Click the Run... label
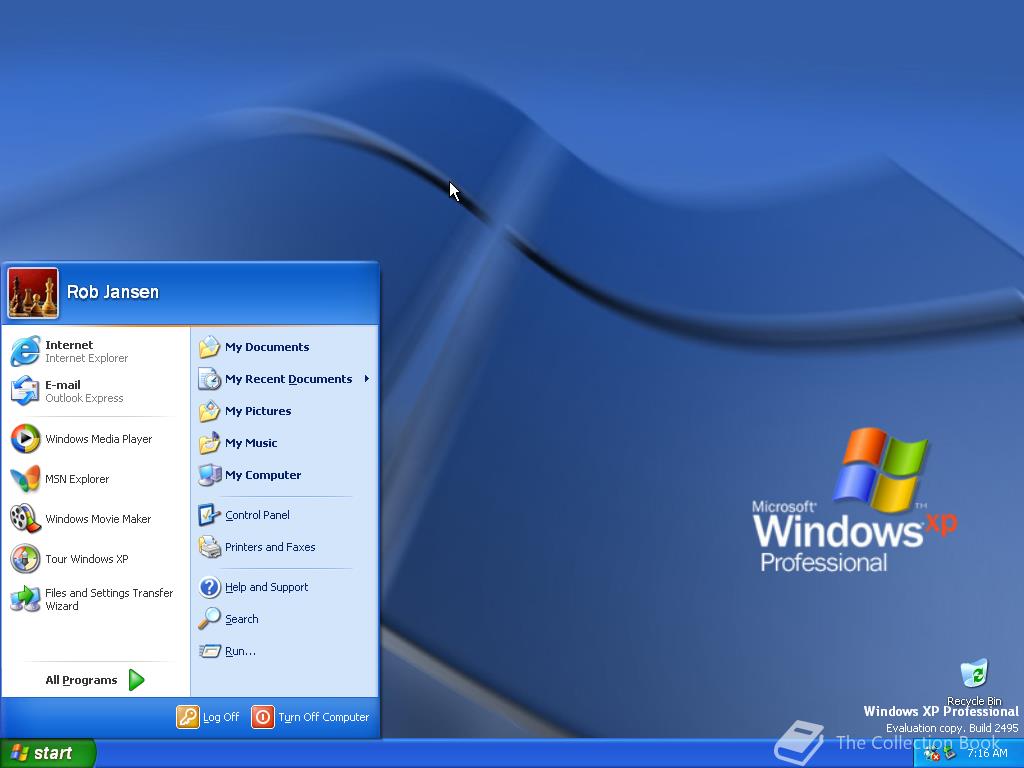This screenshot has height=768, width=1024. (240, 651)
